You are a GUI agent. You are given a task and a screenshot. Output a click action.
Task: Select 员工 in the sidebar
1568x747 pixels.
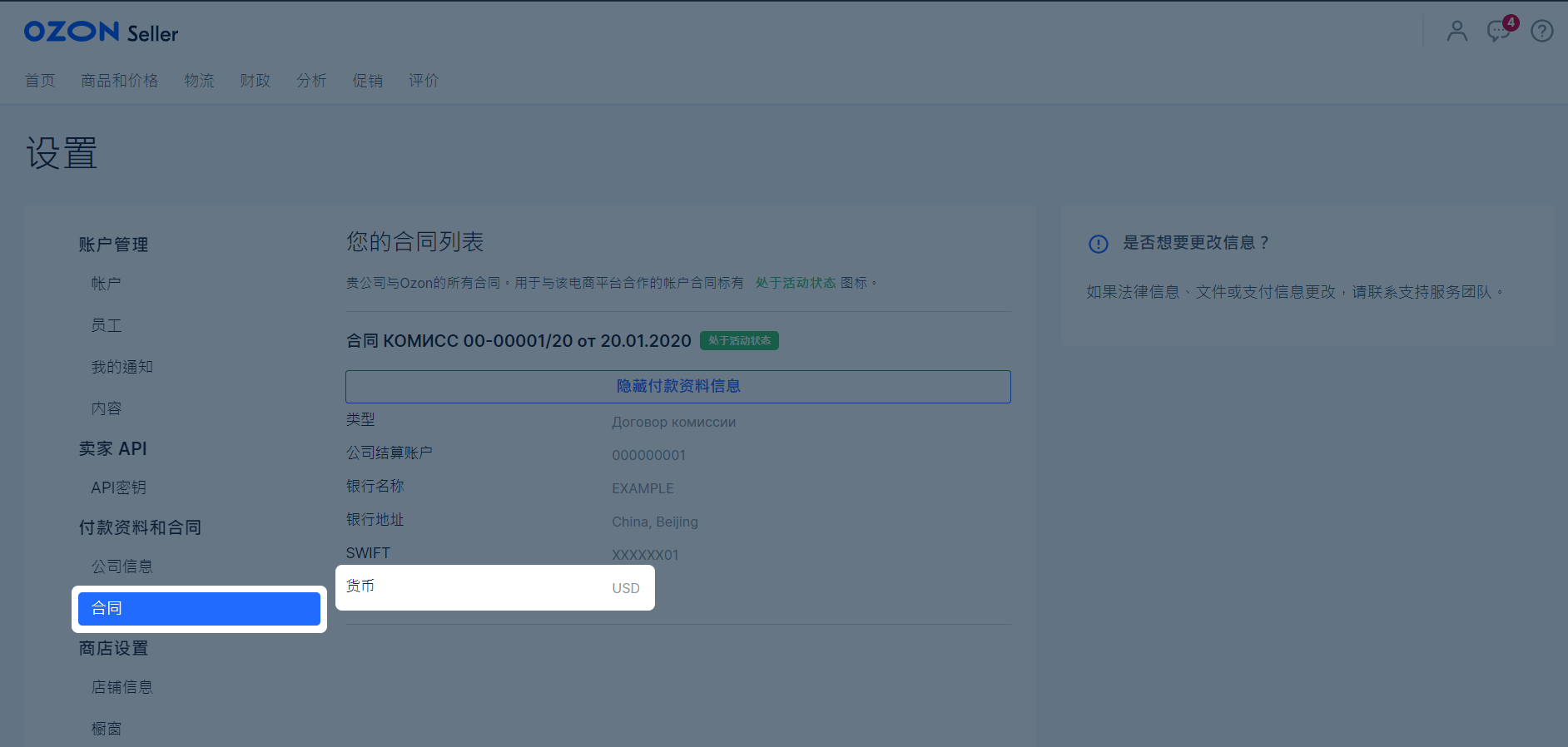(106, 325)
